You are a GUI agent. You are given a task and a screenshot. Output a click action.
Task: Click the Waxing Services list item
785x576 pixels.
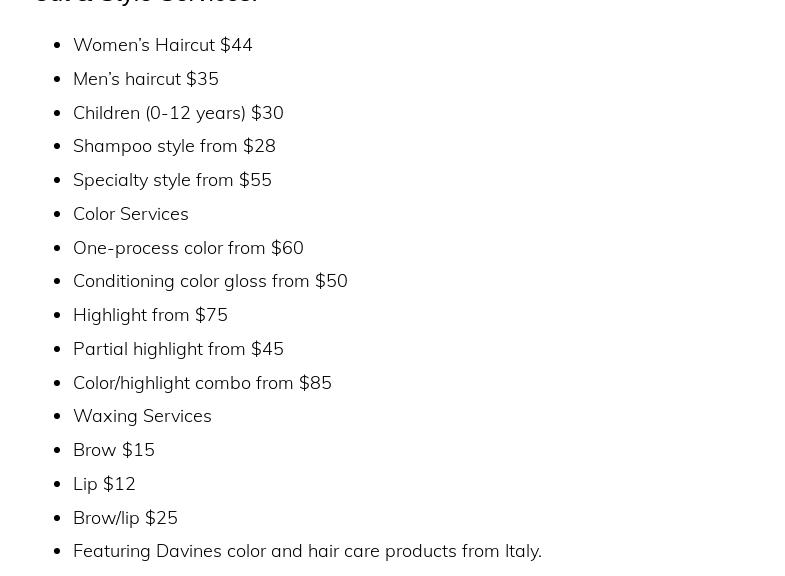pyautogui.click(x=142, y=416)
